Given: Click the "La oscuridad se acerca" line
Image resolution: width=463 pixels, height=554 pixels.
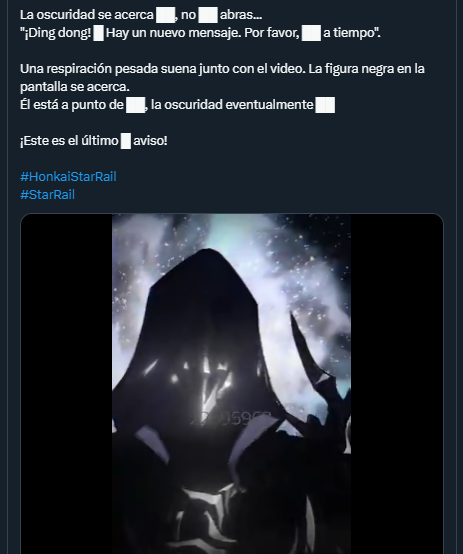Looking at the screenshot, I should point(87,15).
